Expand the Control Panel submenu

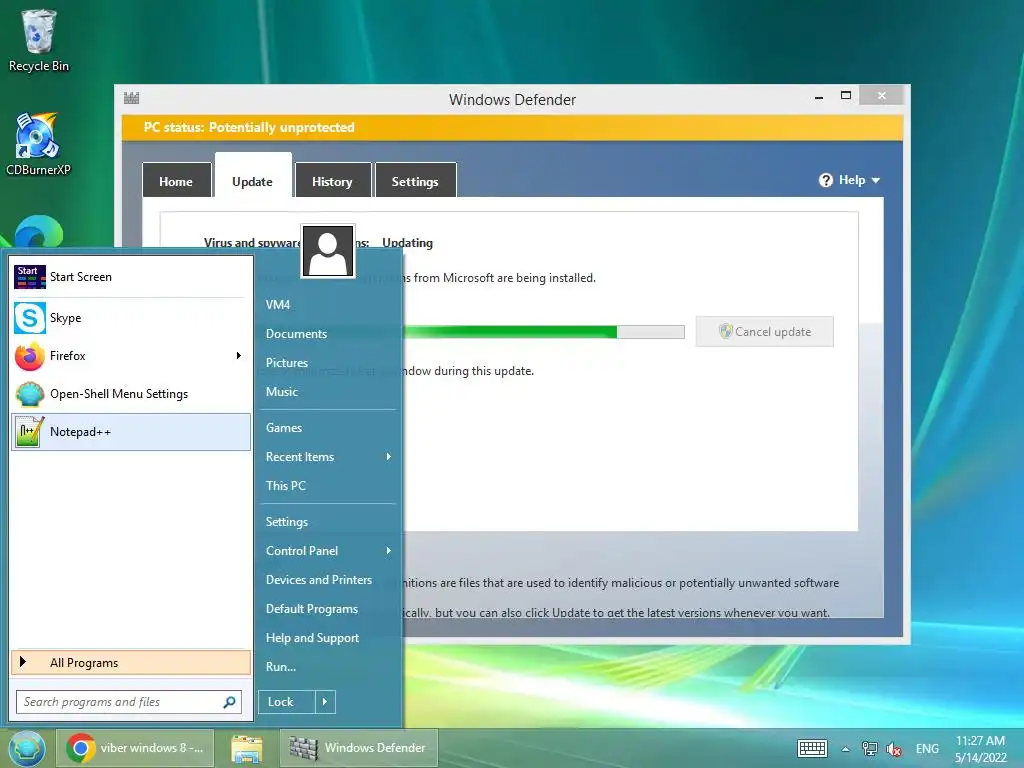tap(389, 551)
